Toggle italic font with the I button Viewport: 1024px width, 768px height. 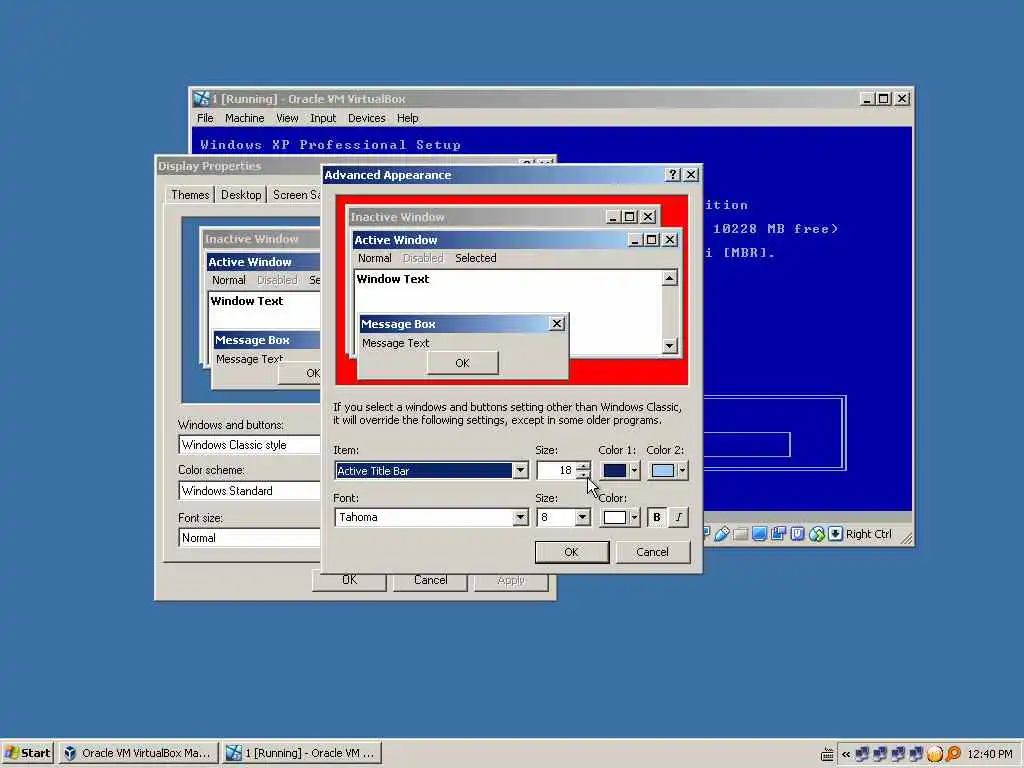[679, 517]
